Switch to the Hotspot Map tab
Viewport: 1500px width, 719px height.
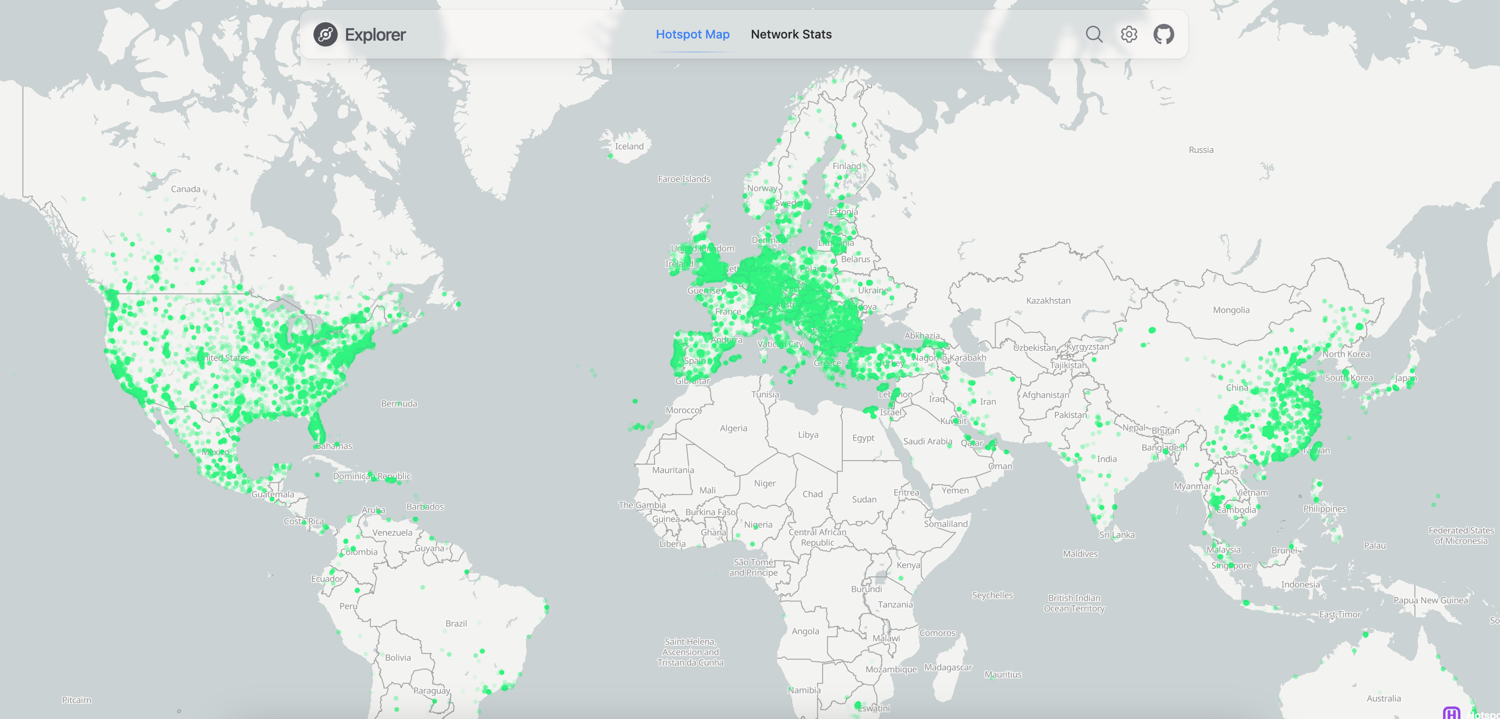(x=693, y=34)
